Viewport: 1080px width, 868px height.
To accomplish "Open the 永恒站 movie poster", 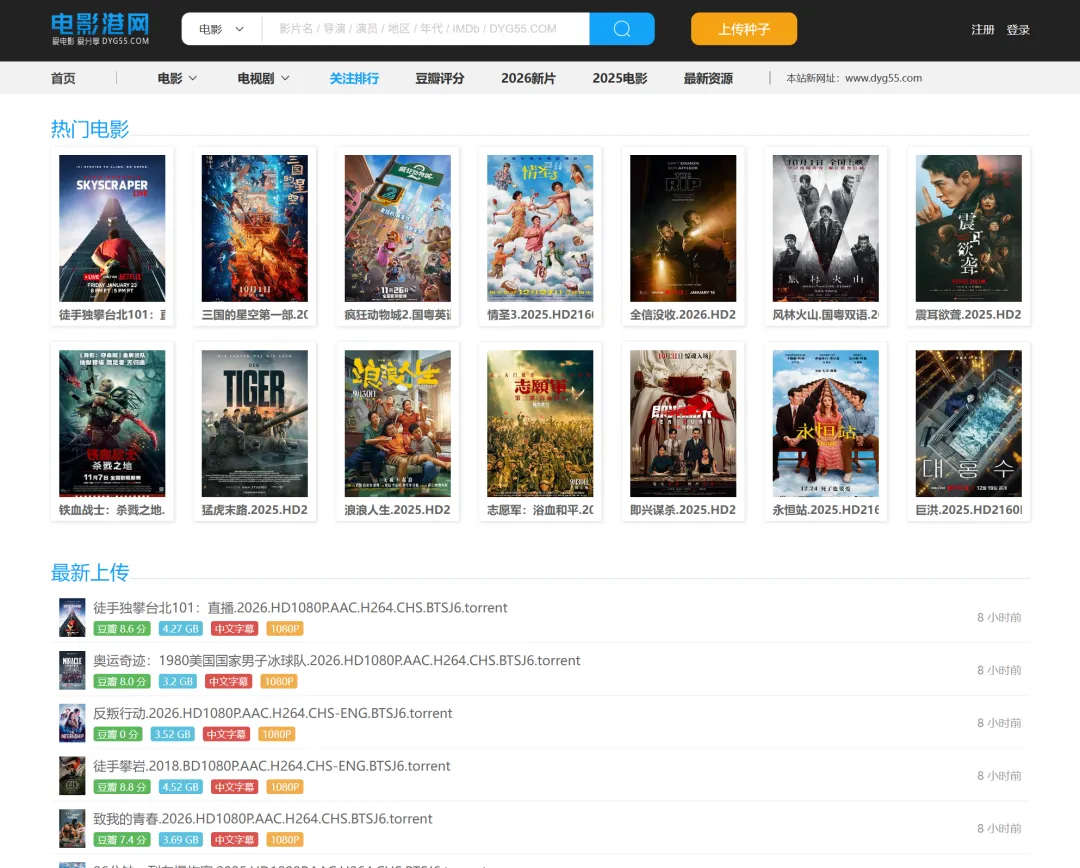I will point(826,424).
